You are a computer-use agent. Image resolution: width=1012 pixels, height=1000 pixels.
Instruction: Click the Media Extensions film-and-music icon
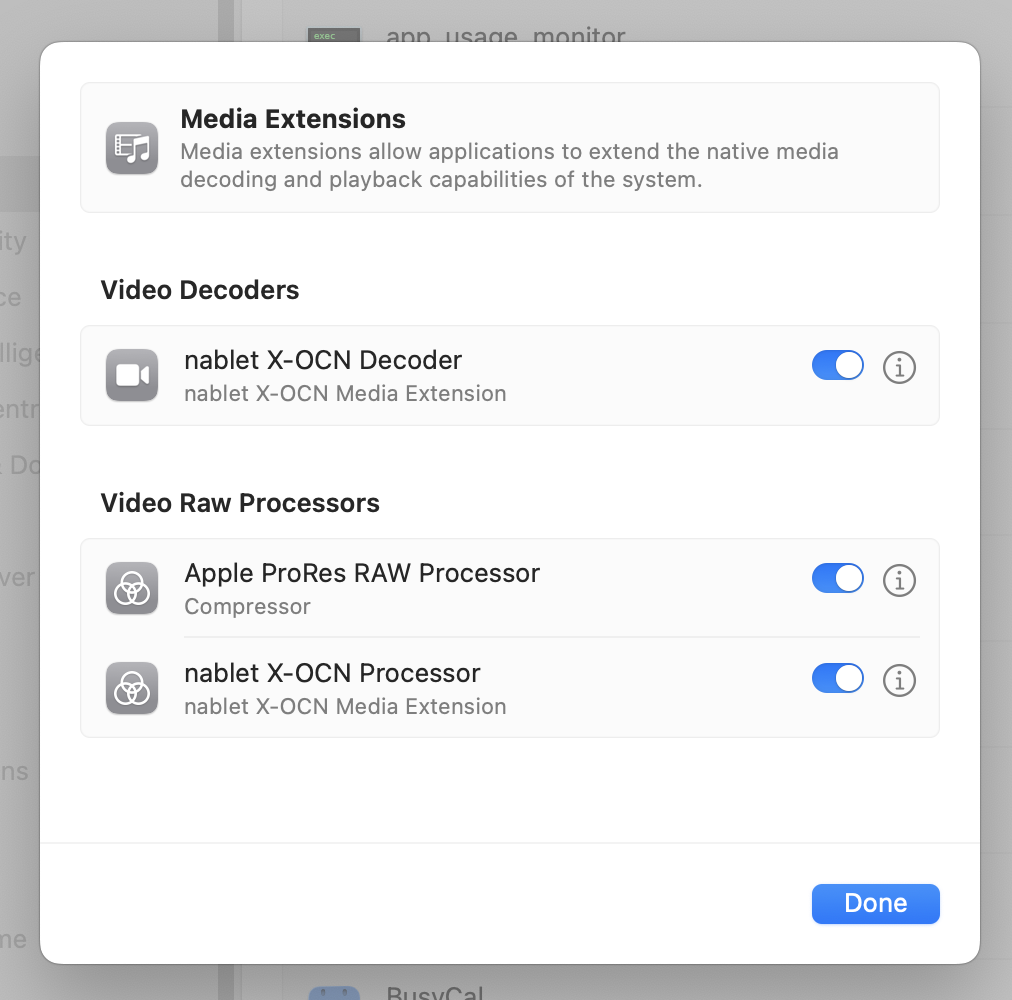pyautogui.click(x=132, y=148)
